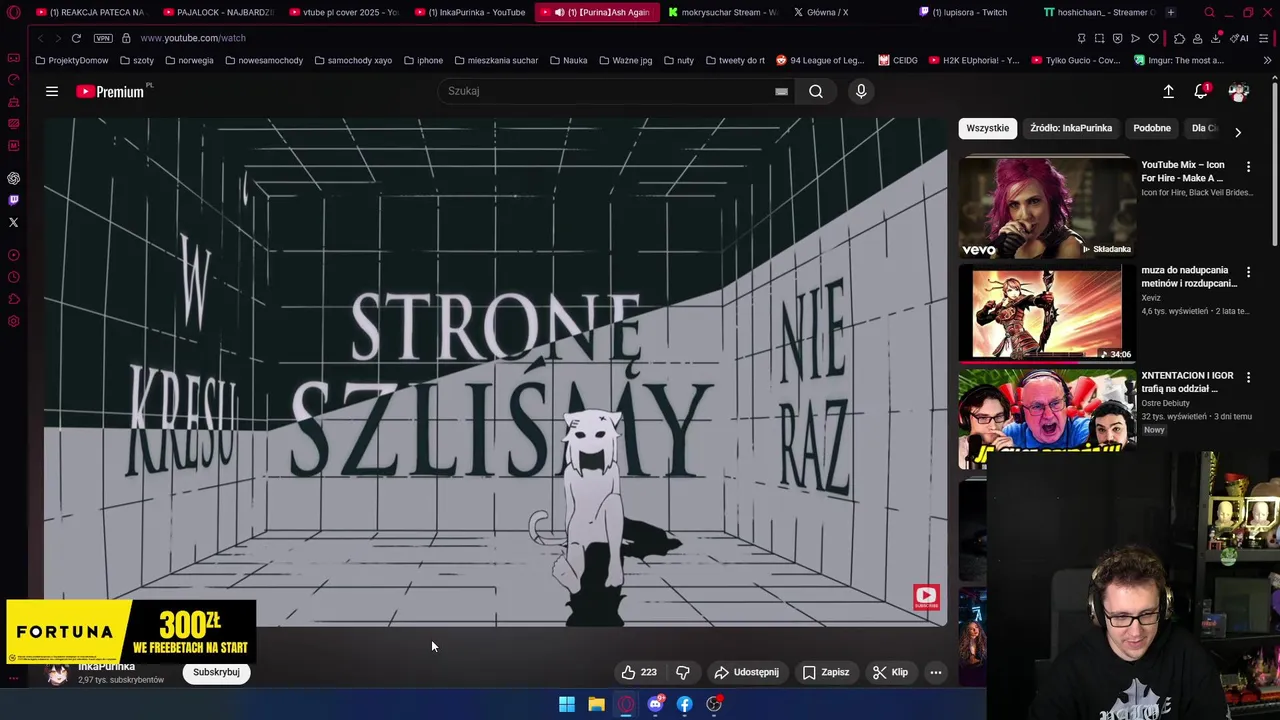
Task: Open the browser AI assistant button
Action: [x=1239, y=38]
